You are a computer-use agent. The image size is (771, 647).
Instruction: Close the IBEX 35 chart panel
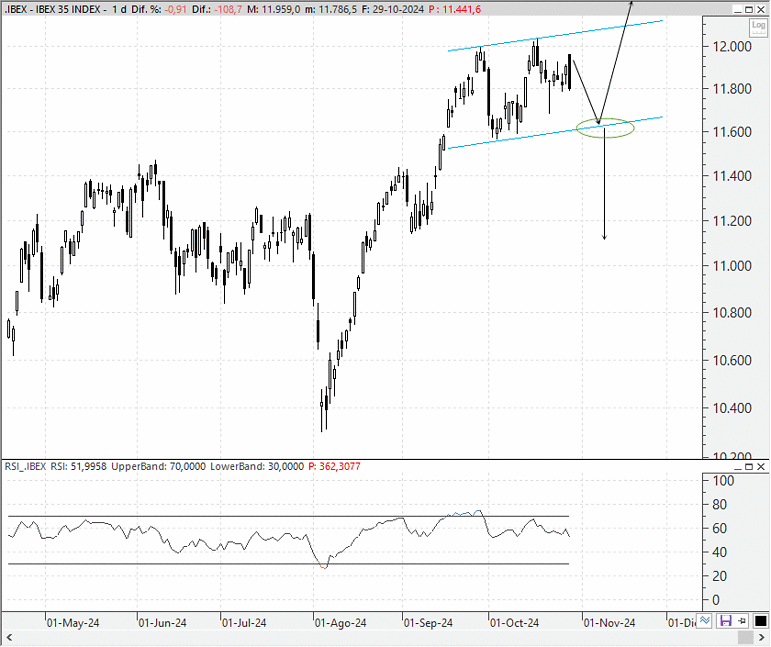pyautogui.click(x=761, y=9)
